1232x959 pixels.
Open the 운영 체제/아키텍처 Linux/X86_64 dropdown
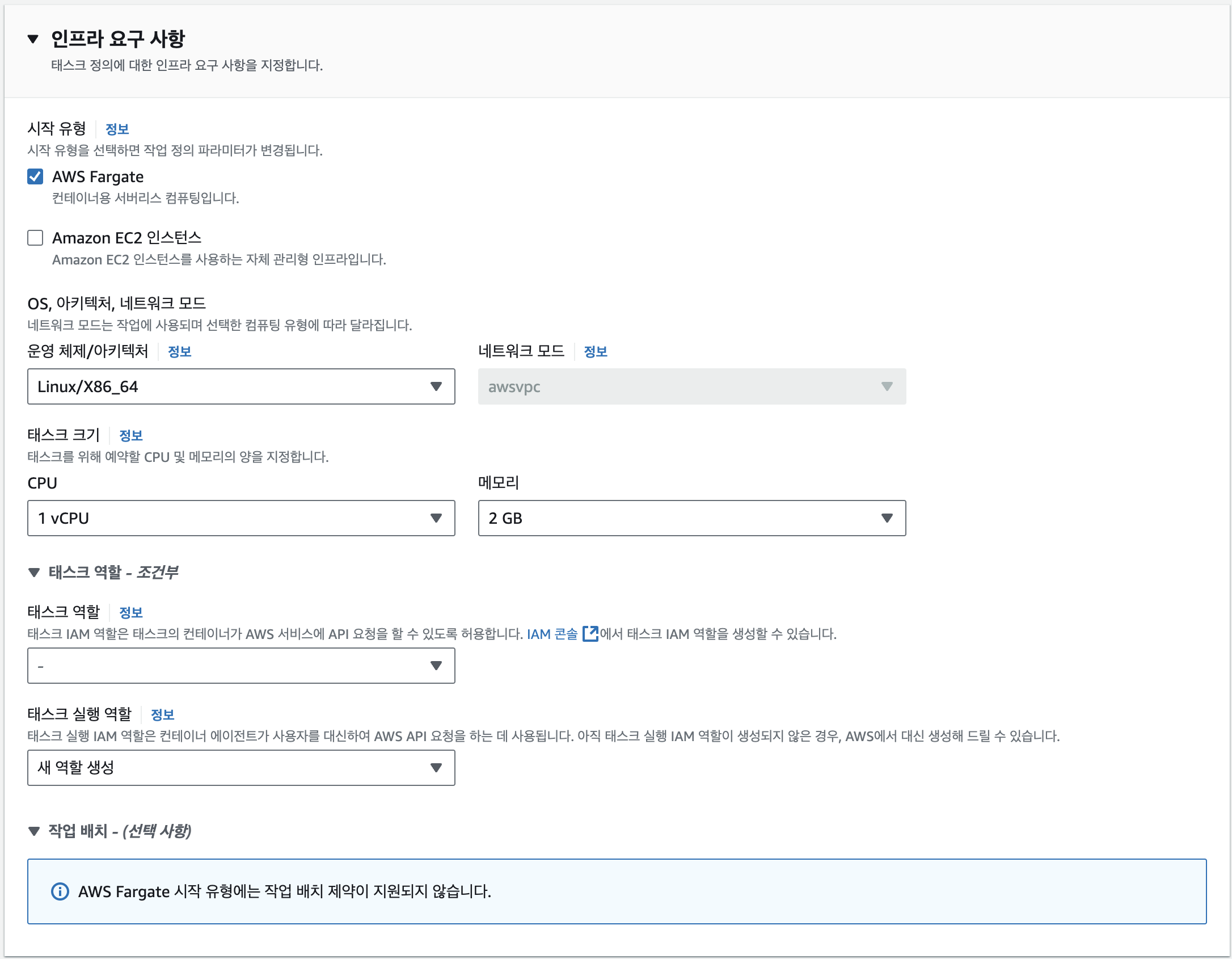coord(241,386)
